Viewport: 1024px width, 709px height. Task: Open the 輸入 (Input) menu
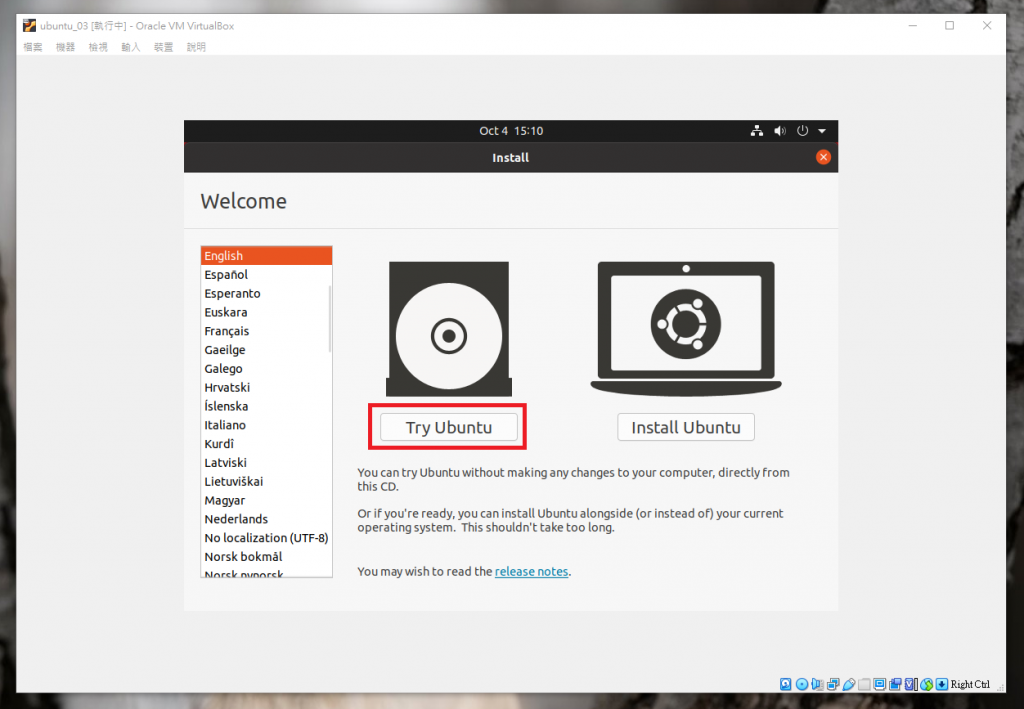131,47
